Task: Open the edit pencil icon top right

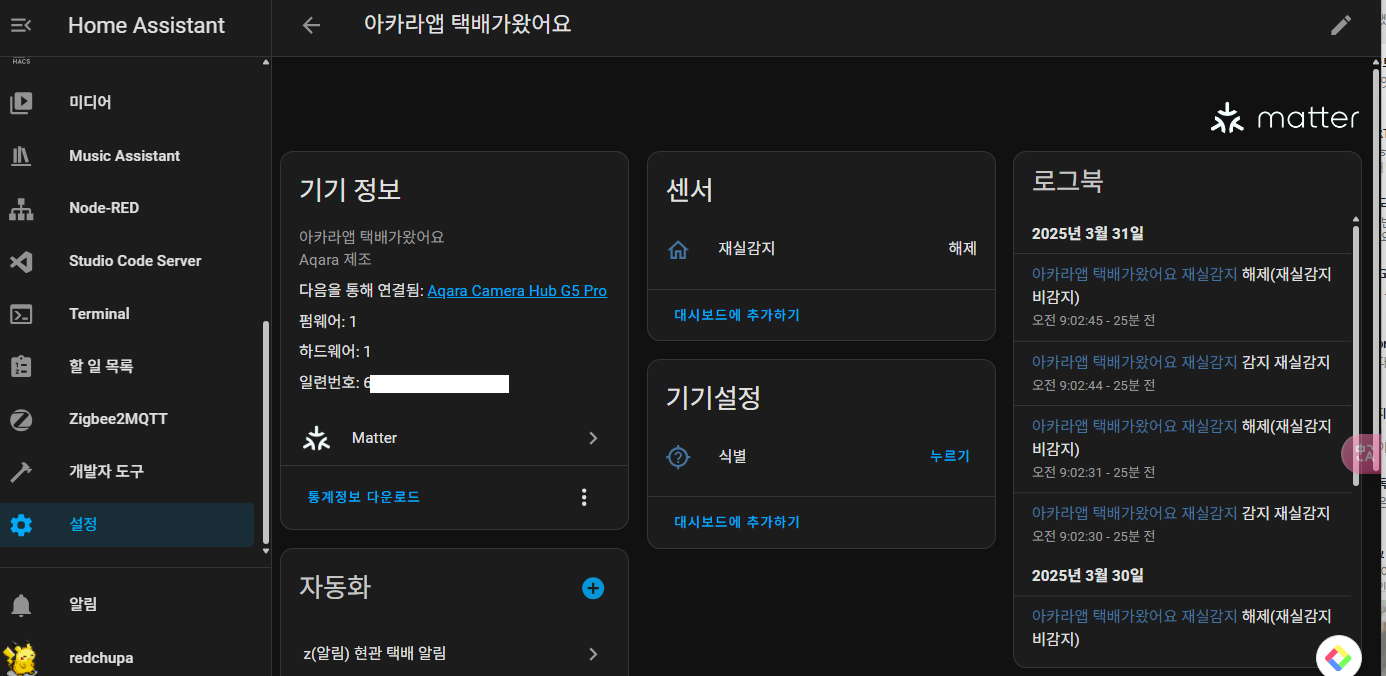Action: point(1341,25)
